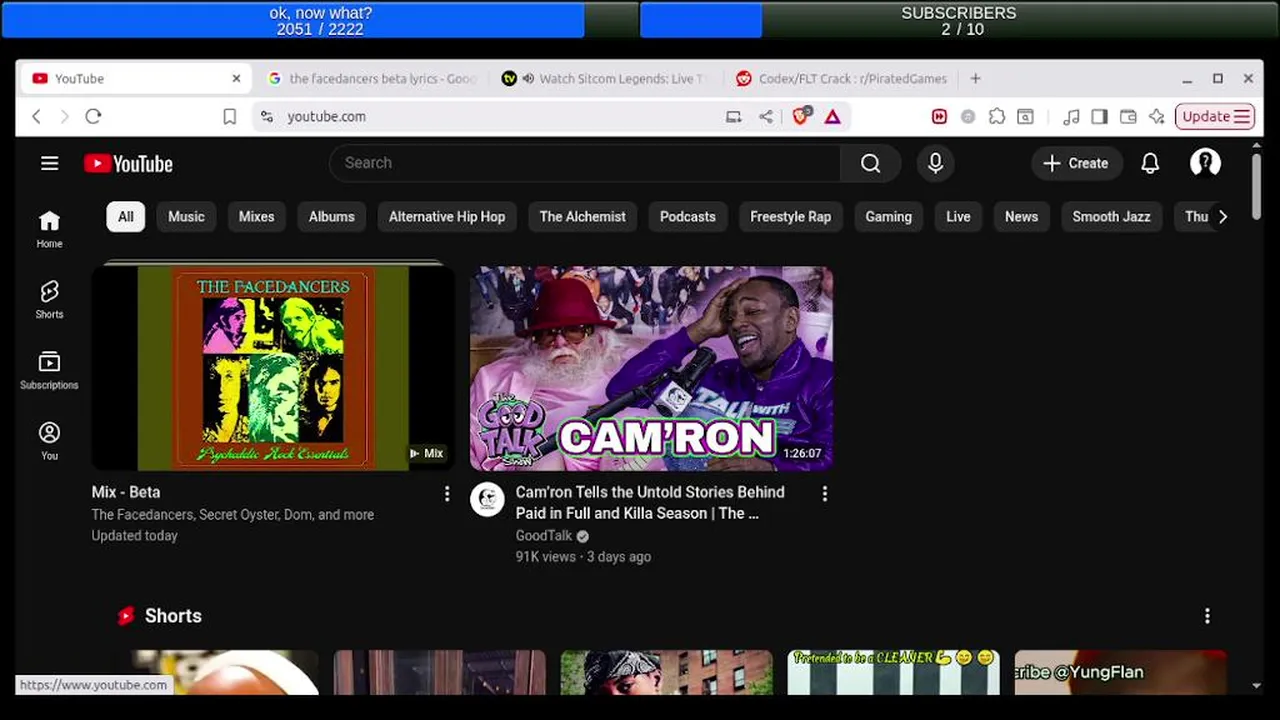The width and height of the screenshot is (1280, 720).
Task: Close the YouTube browser tab
Action: coord(236,79)
